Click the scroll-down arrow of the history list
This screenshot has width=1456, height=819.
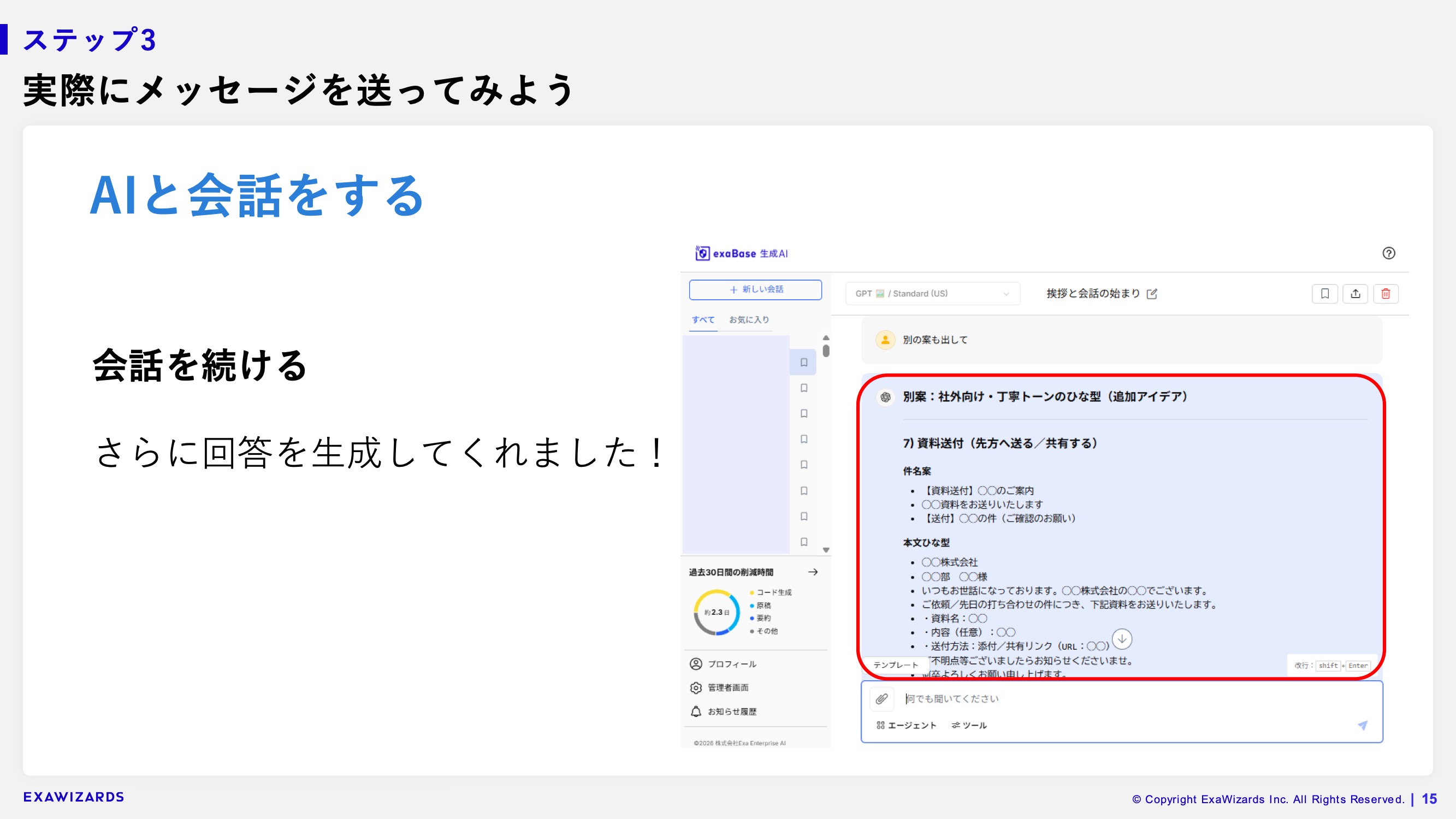[826, 550]
